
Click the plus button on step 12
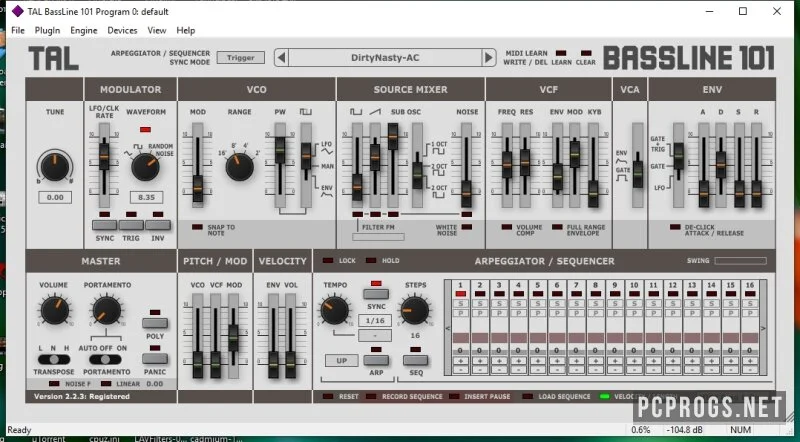pos(672,360)
